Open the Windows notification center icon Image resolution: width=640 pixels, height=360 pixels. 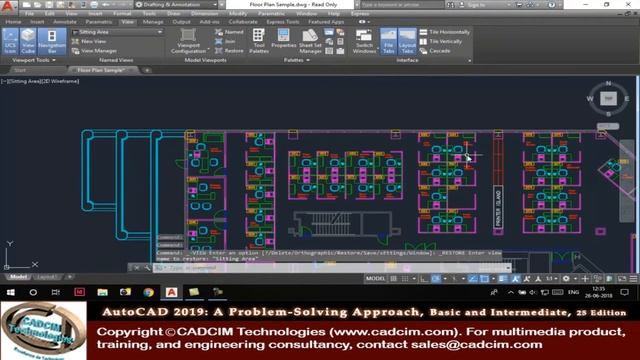point(624,292)
